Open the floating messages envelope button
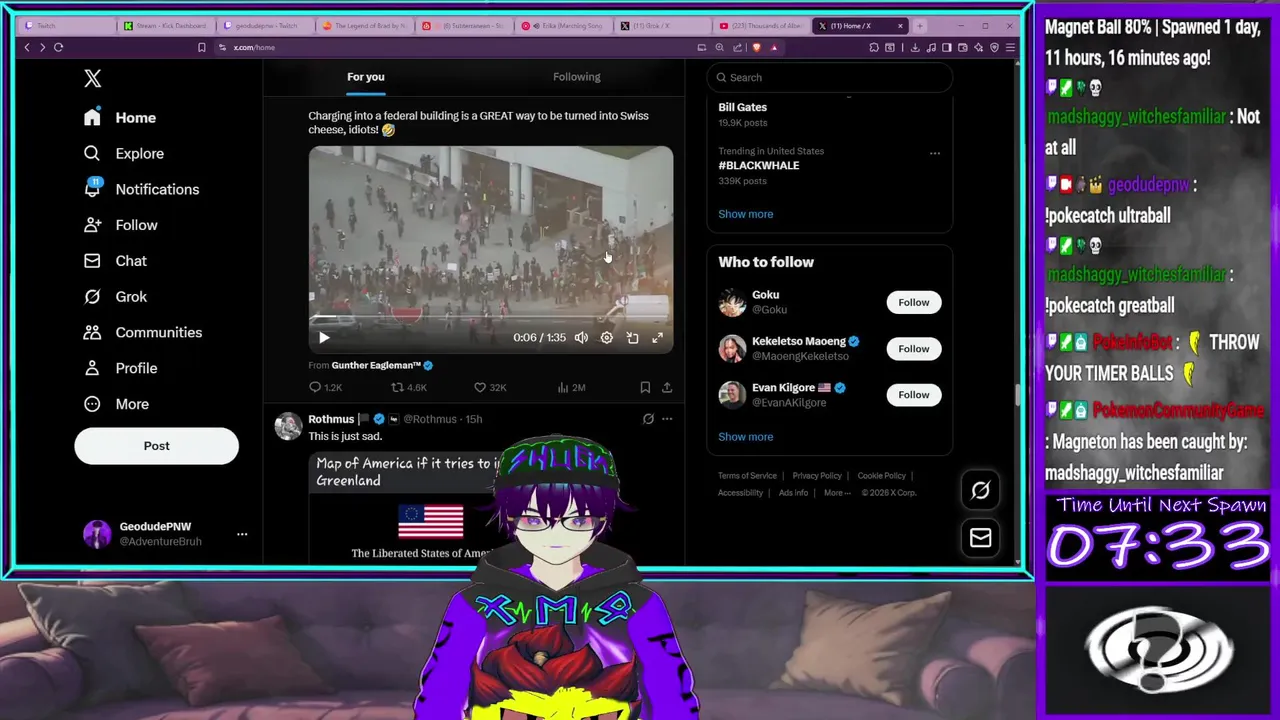 (980, 538)
